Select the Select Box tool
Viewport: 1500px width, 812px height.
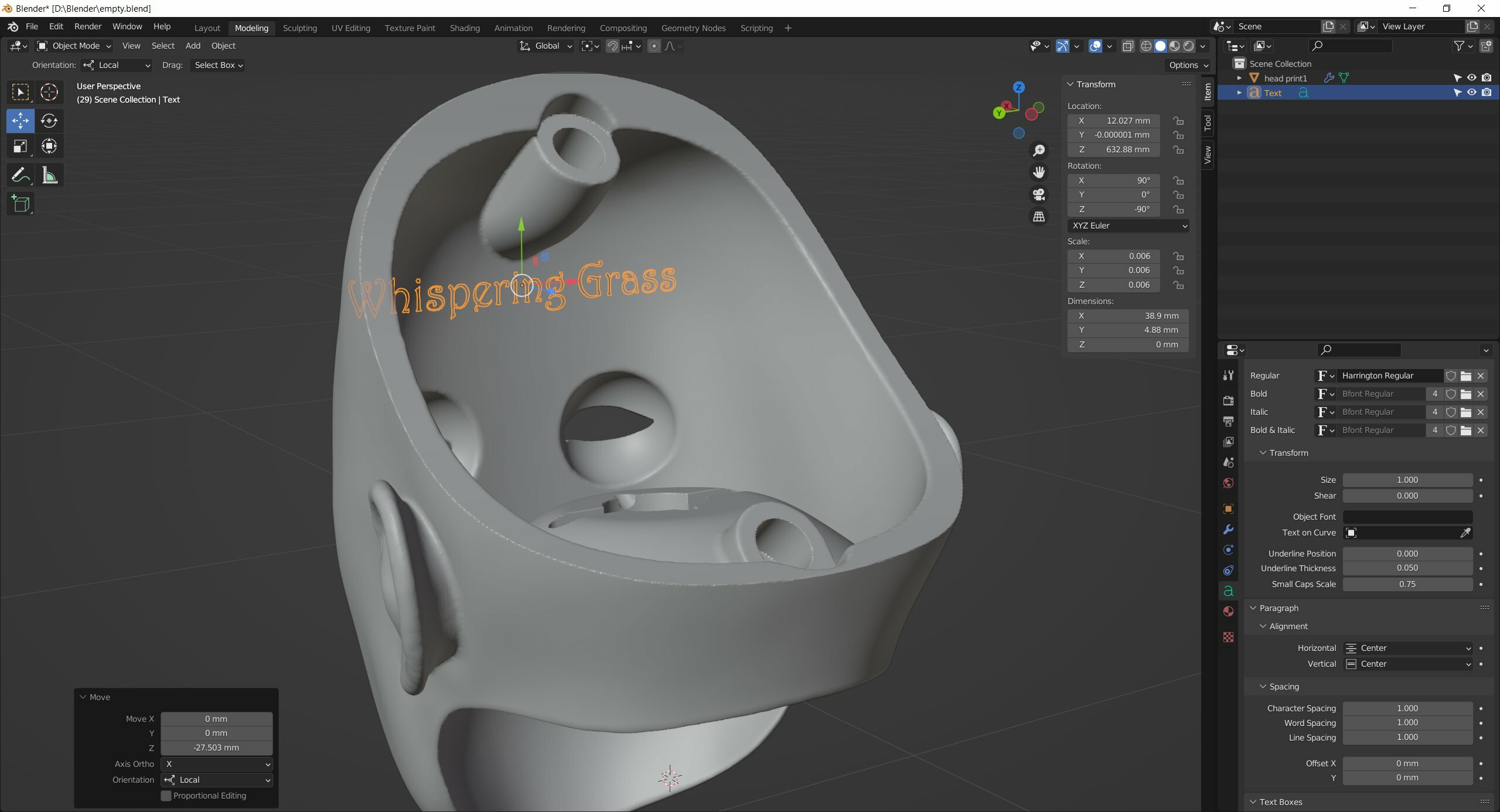pos(21,92)
